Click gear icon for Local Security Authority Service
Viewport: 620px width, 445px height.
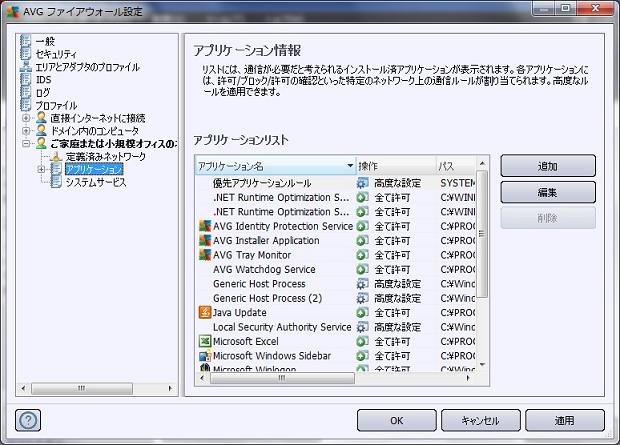click(x=362, y=327)
